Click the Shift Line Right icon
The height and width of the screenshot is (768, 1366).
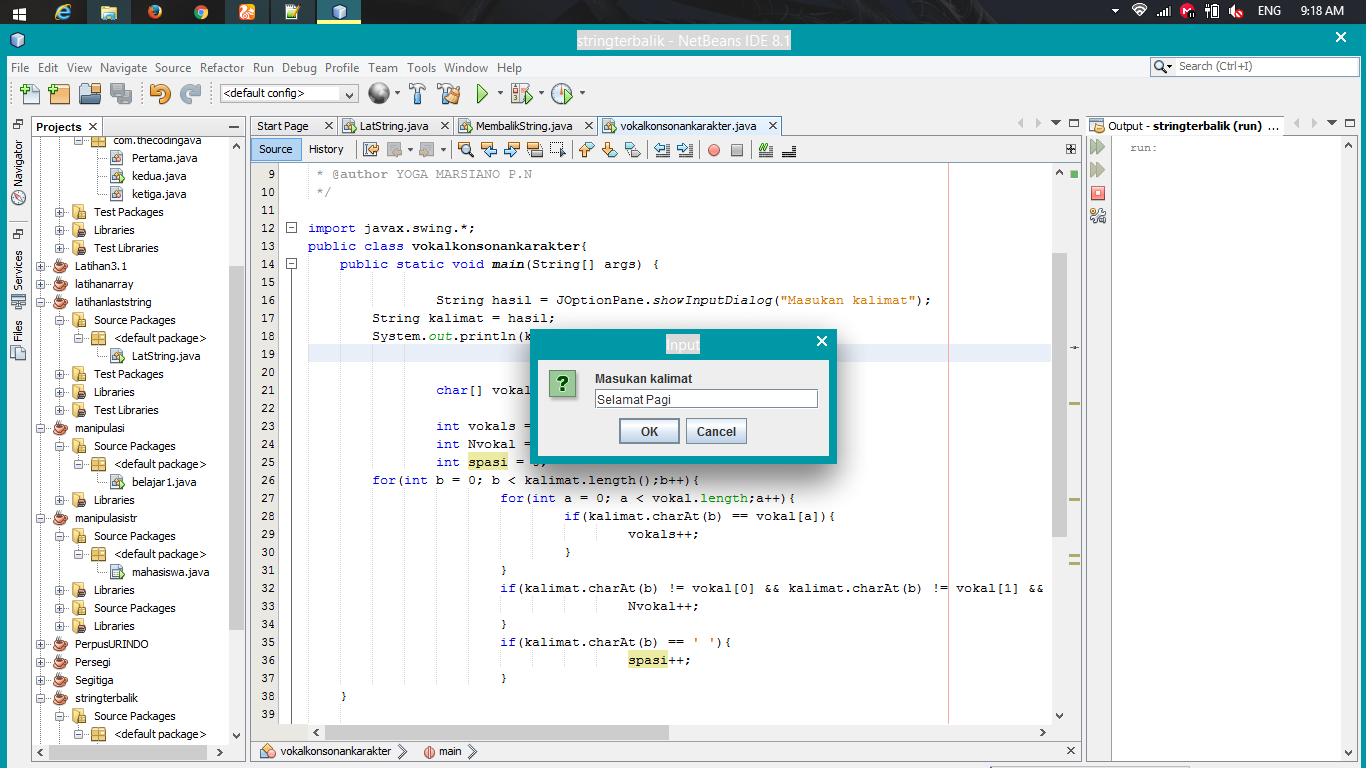tap(685, 150)
